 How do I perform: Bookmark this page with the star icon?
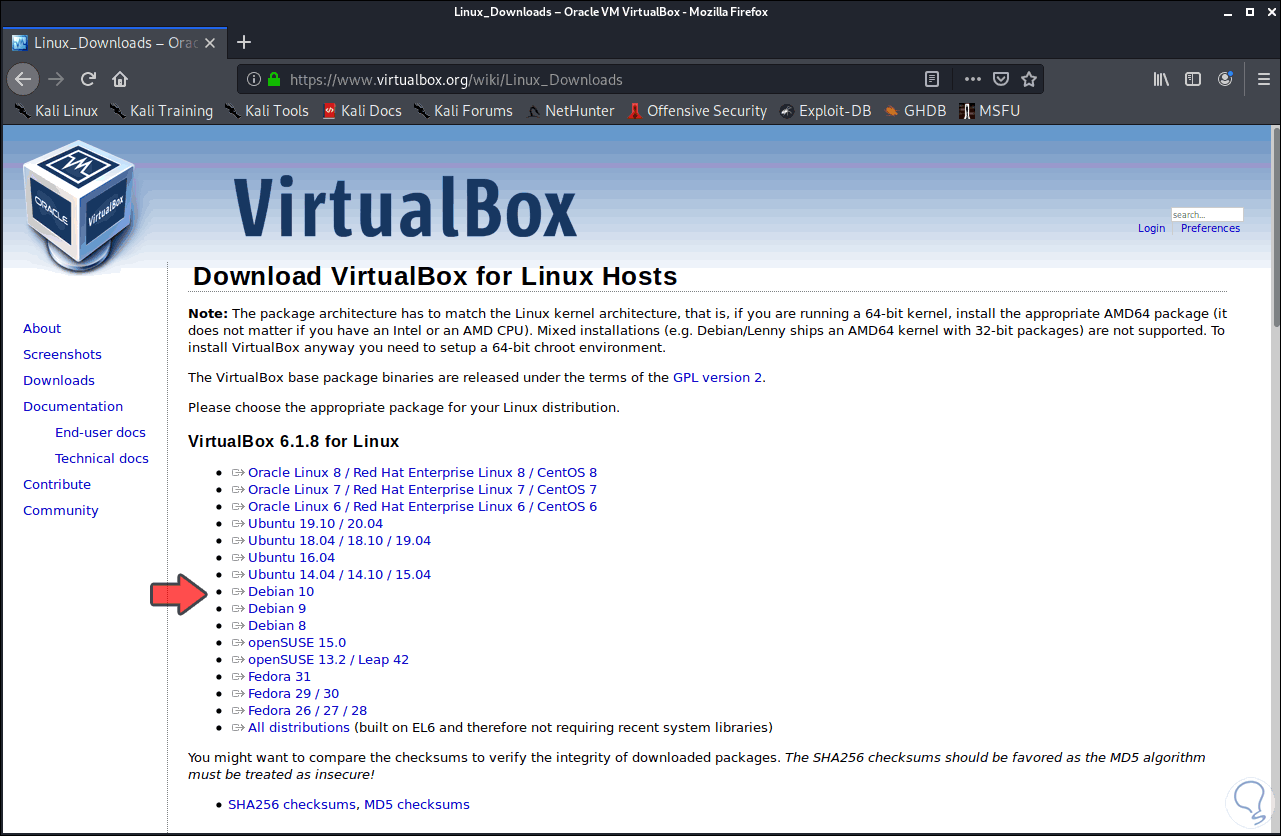point(1031,78)
